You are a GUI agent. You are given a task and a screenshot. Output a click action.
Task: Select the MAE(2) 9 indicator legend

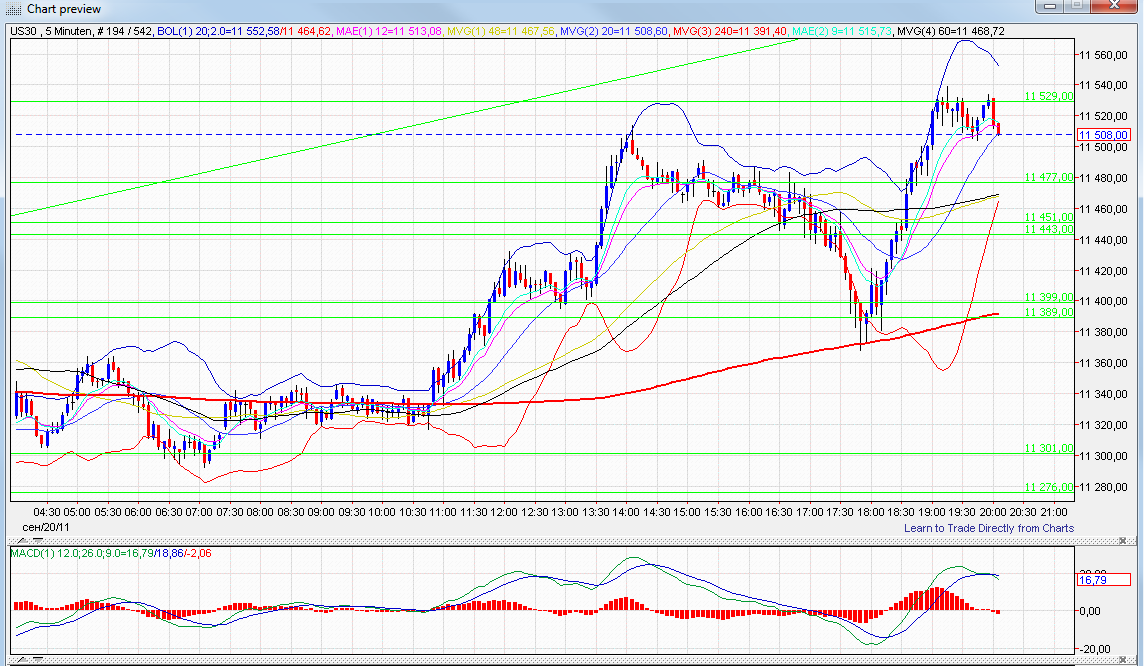point(841,31)
